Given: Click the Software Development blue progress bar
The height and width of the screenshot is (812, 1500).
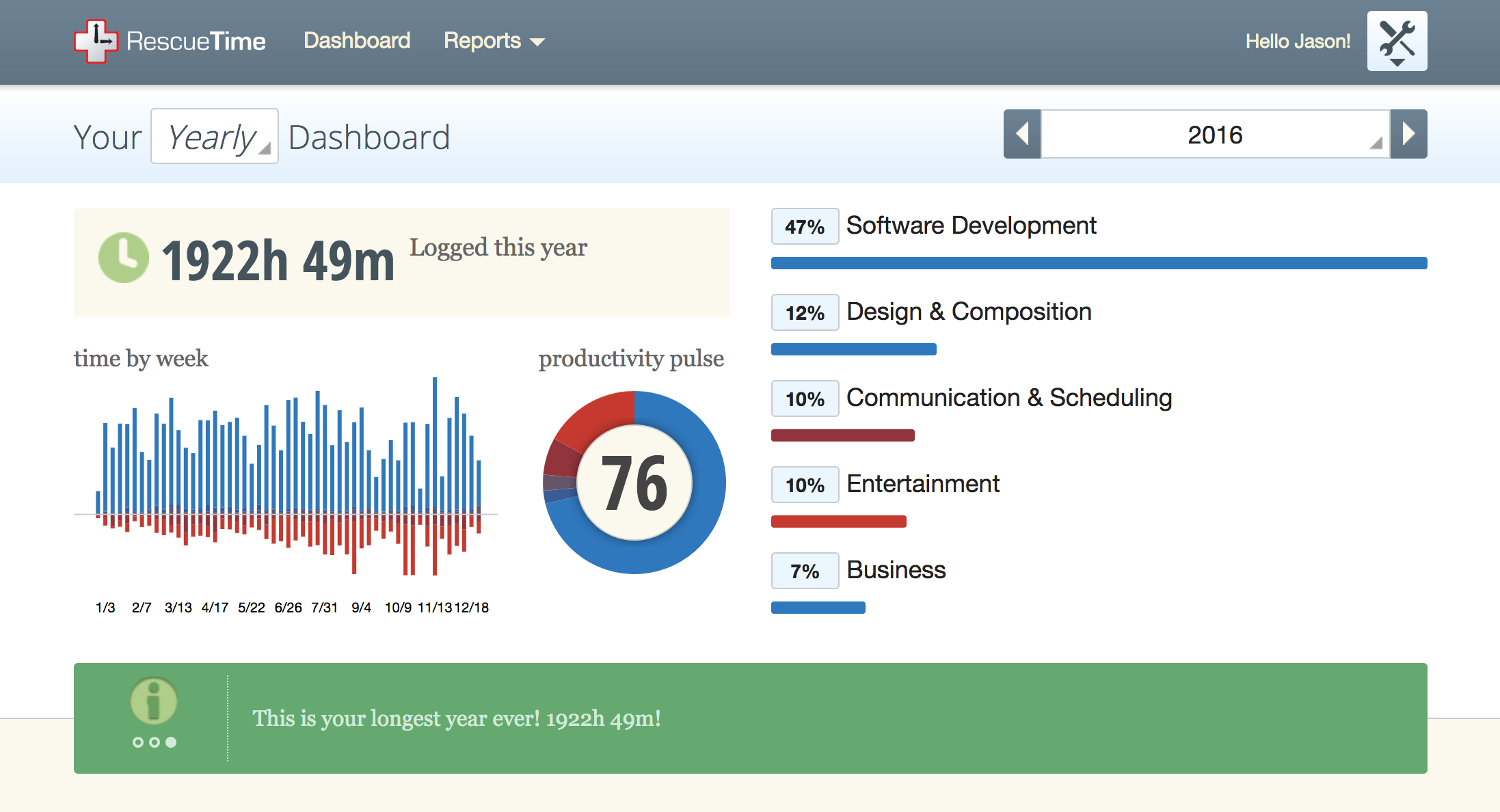Looking at the screenshot, I should coord(1099,263).
